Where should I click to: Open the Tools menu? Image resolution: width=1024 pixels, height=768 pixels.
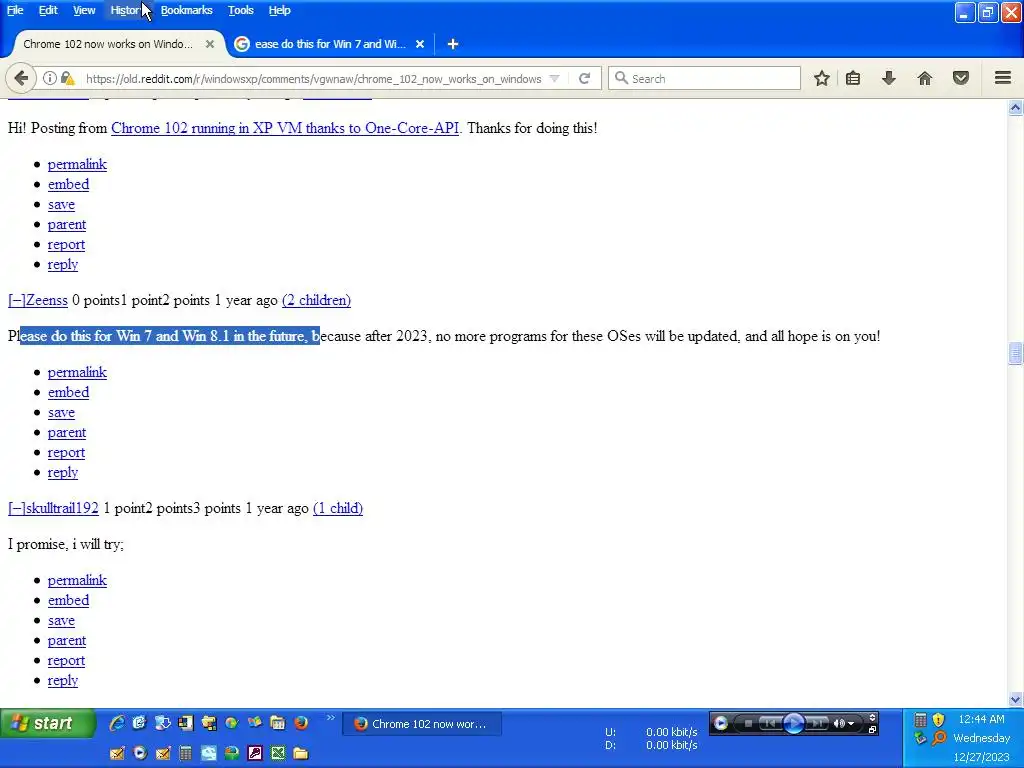pyautogui.click(x=240, y=10)
